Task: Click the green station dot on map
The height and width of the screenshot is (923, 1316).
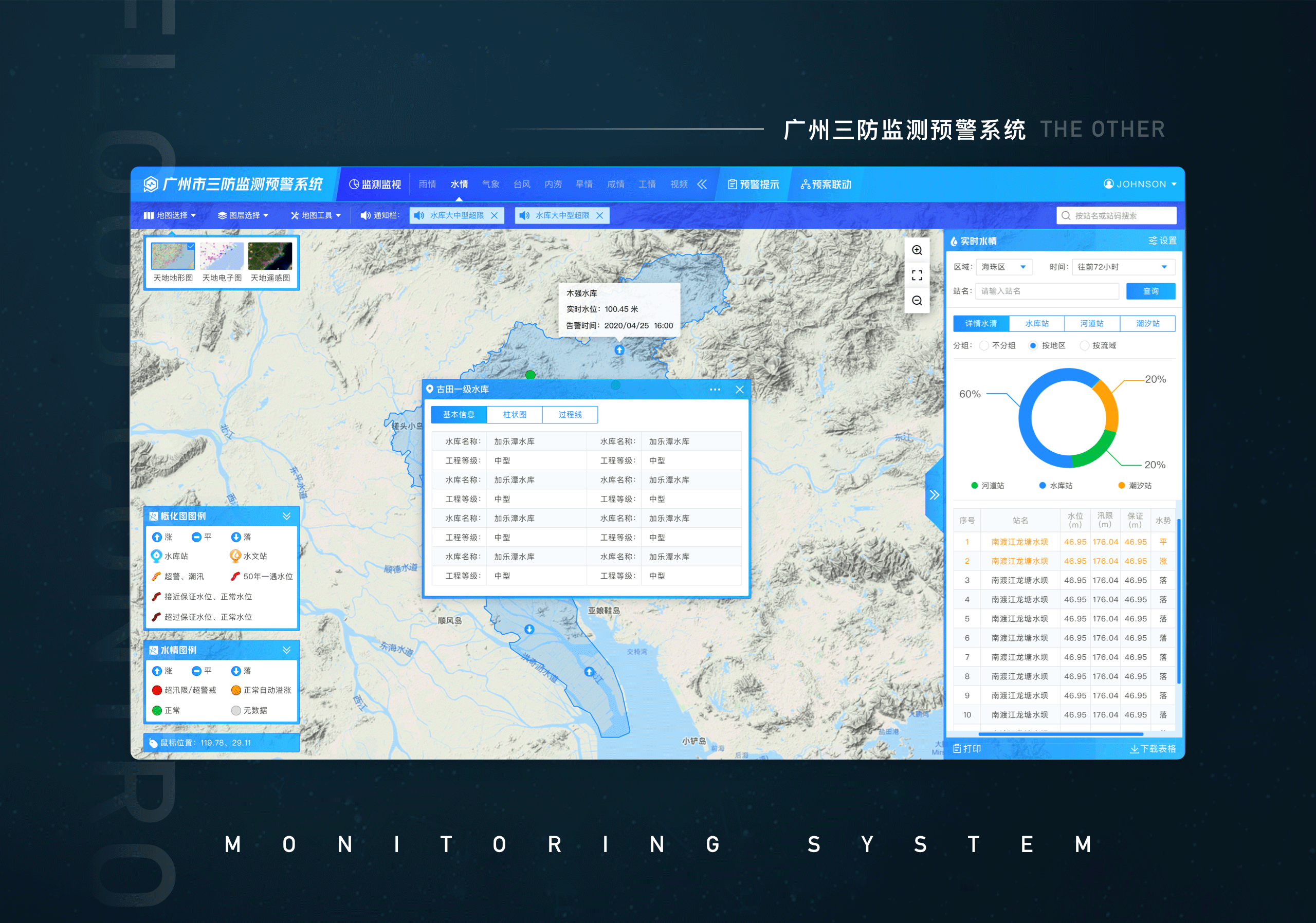Action: pyautogui.click(x=530, y=375)
